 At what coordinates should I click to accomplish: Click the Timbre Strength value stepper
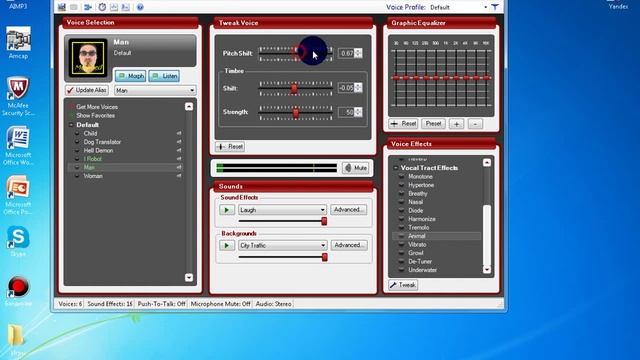coord(358,112)
